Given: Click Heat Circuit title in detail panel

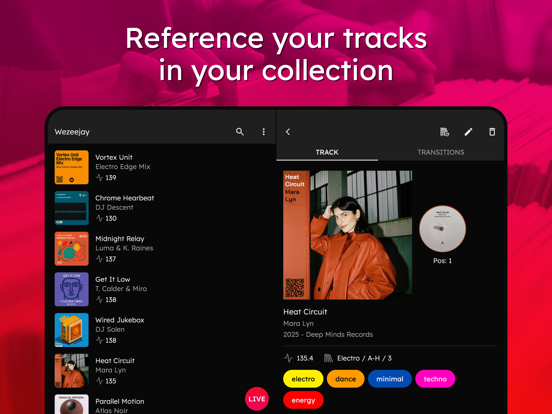Looking at the screenshot, I should [x=305, y=312].
